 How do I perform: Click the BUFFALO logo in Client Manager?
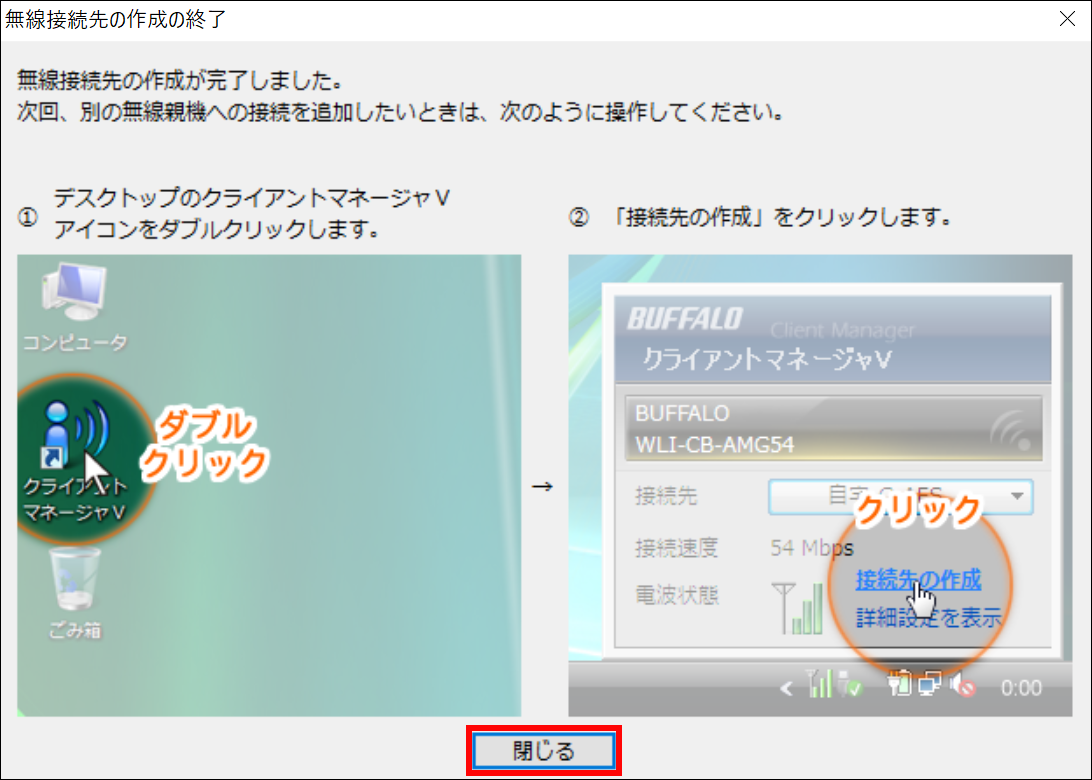coord(685,320)
